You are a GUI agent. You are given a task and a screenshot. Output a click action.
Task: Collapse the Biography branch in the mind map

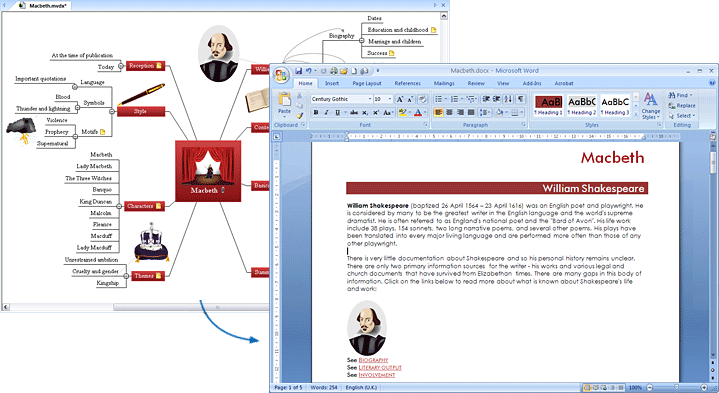(361, 41)
